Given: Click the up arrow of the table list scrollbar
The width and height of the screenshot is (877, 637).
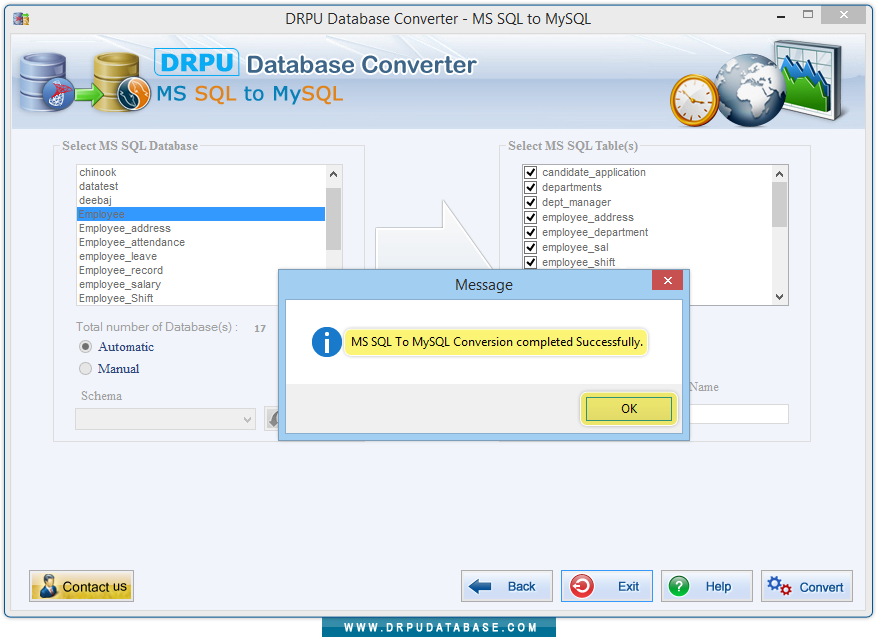Looking at the screenshot, I should [779, 174].
